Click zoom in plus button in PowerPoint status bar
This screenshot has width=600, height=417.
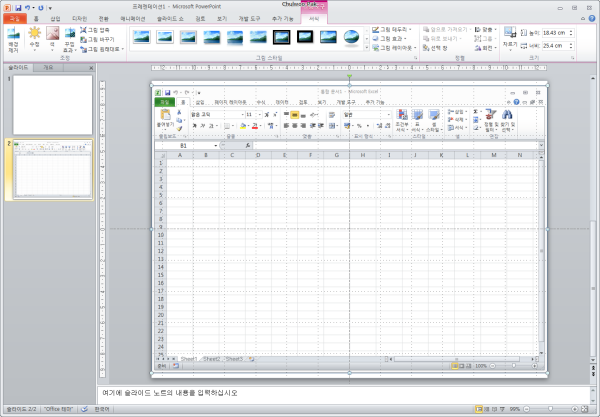pyautogui.click(x=574, y=409)
